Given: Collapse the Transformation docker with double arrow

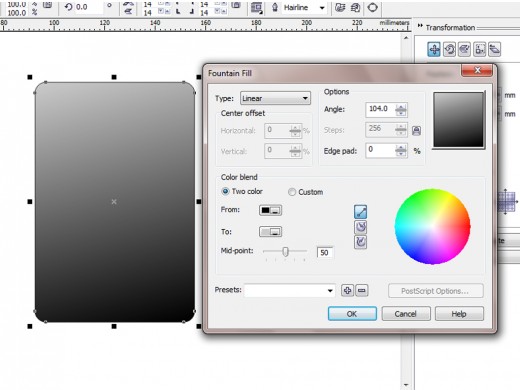Looking at the screenshot, I should point(420,26).
